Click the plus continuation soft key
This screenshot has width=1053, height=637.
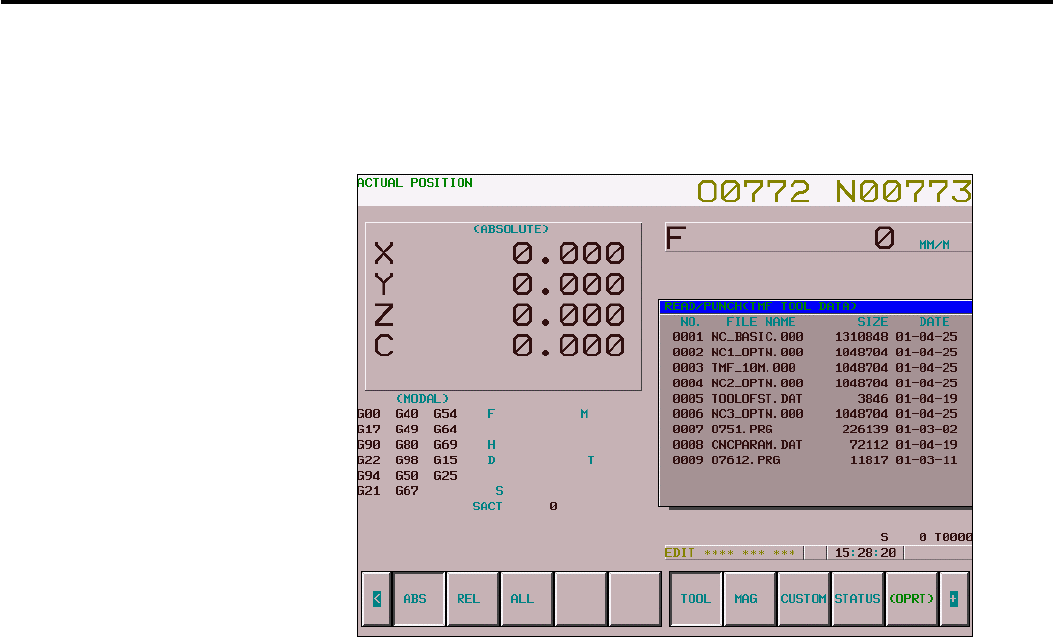click(954, 599)
